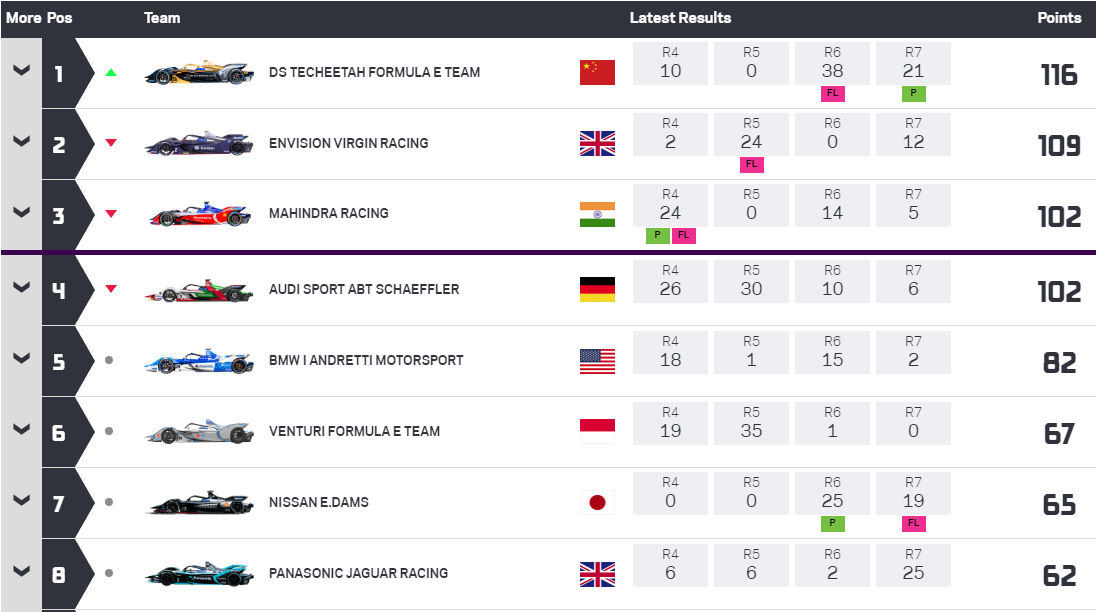Click the Points column header

click(x=1059, y=18)
